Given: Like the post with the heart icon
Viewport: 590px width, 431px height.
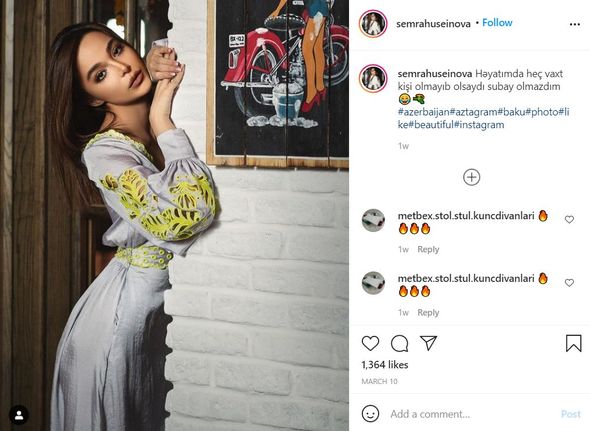Looking at the screenshot, I should coord(370,343).
